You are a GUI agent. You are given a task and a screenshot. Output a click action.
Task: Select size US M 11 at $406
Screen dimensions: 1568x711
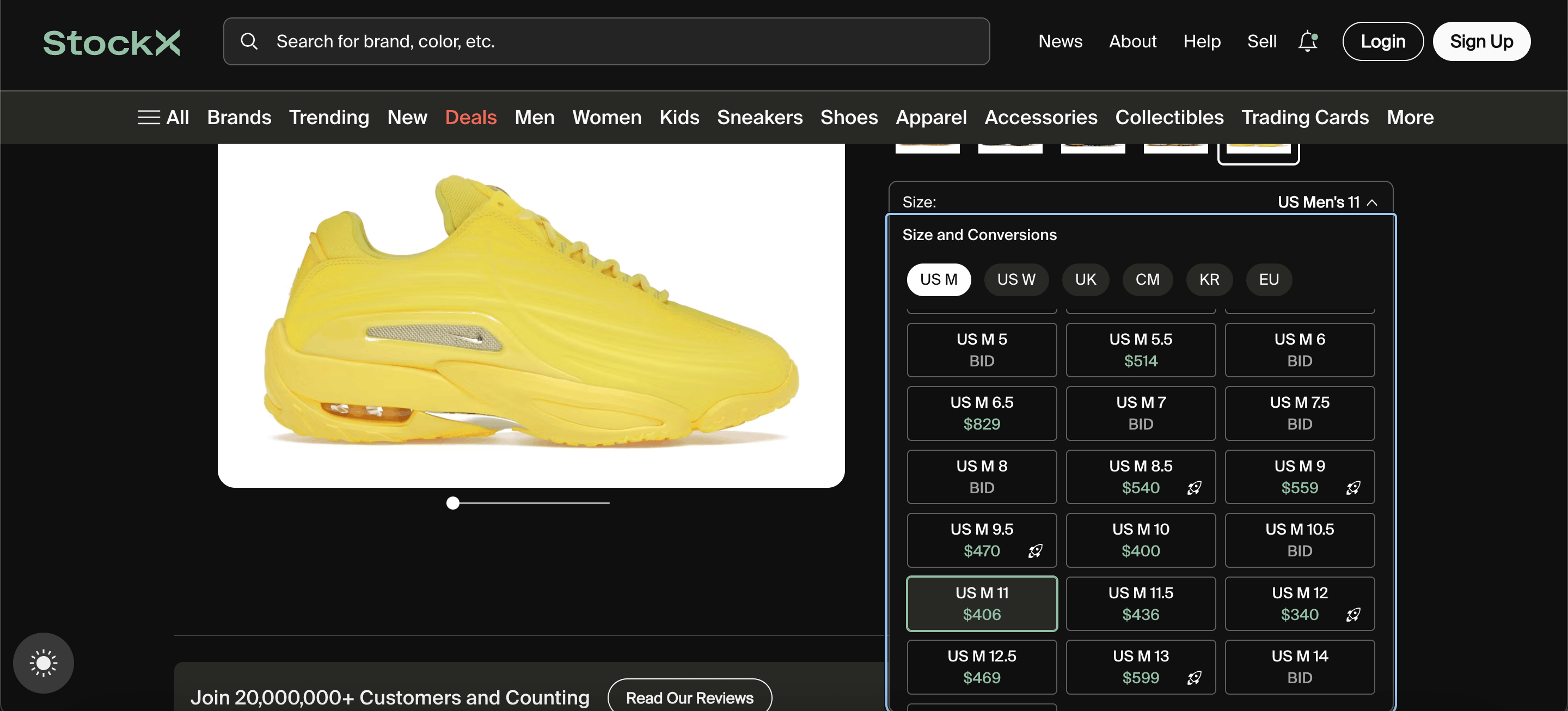tap(982, 604)
